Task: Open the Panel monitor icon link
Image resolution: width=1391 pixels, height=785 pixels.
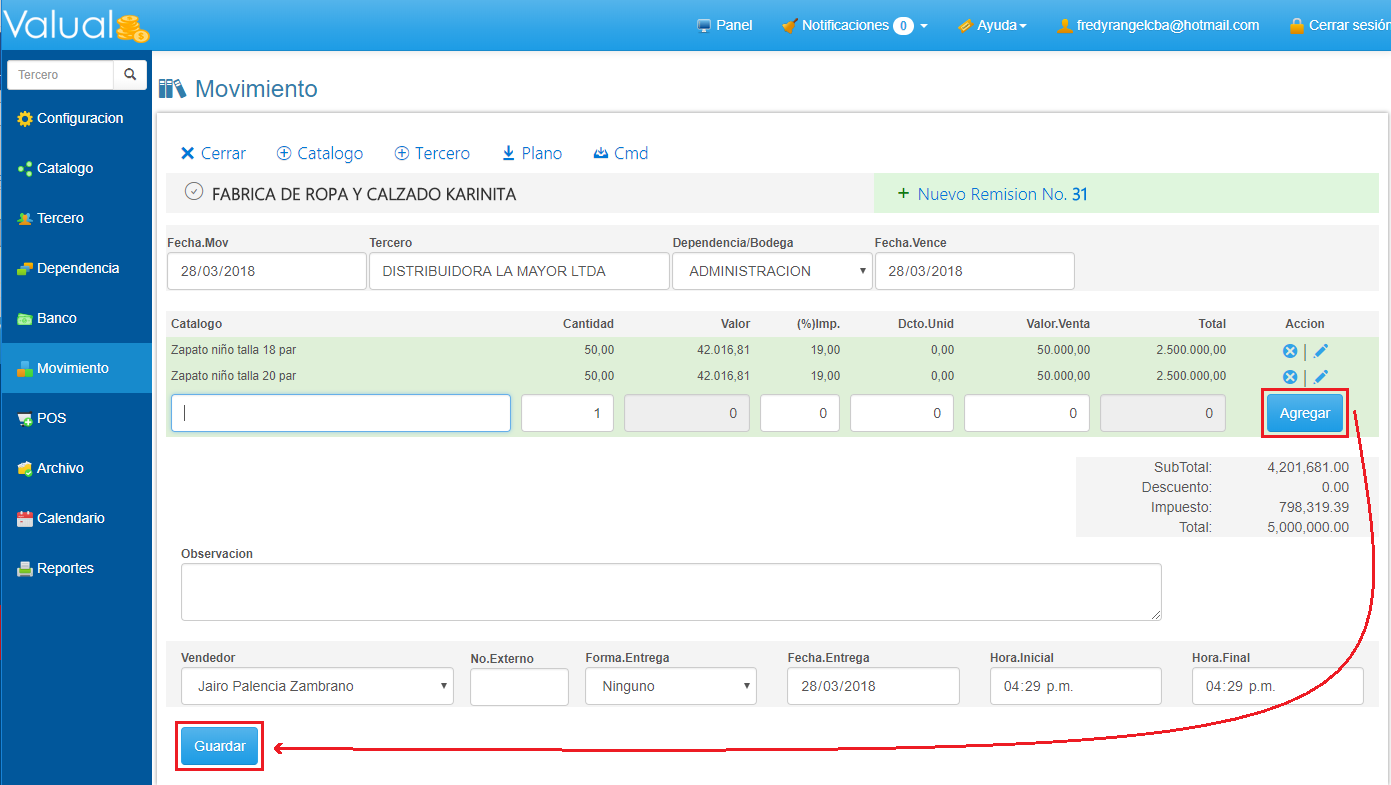Action: [724, 25]
